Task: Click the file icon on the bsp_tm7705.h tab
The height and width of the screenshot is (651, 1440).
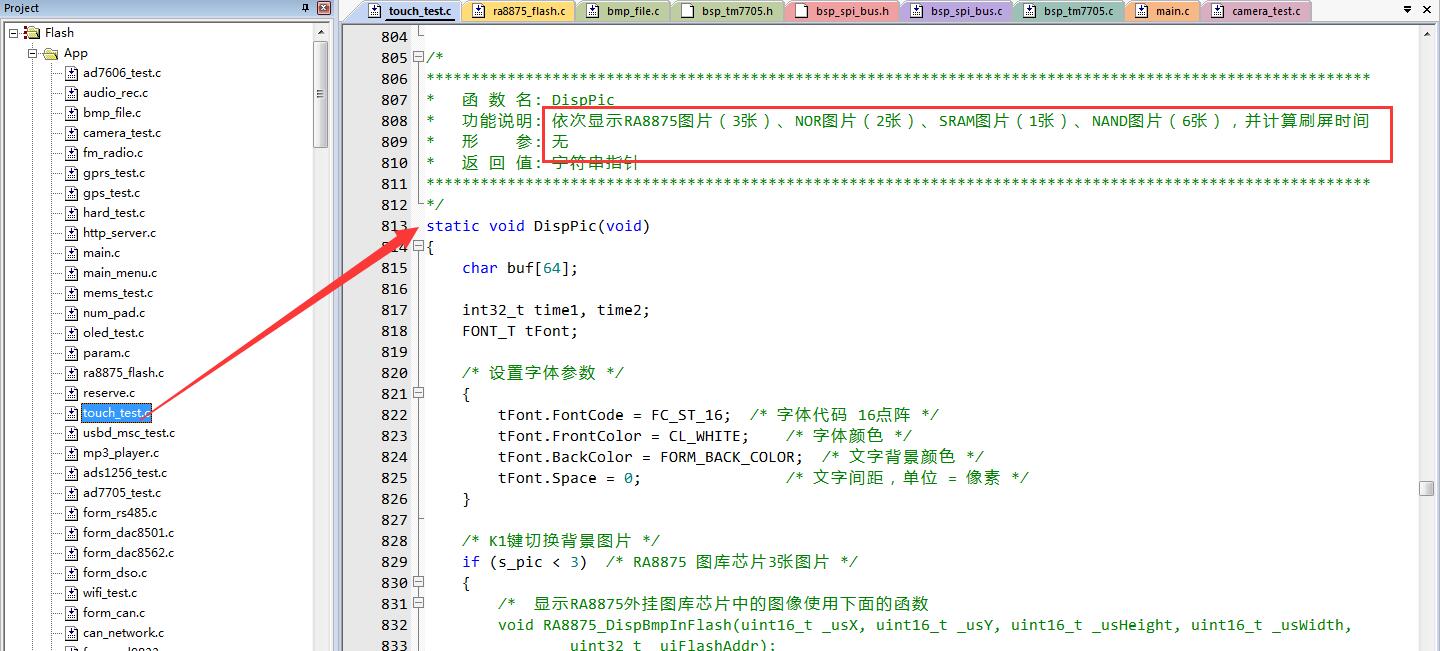Action: 686,12
